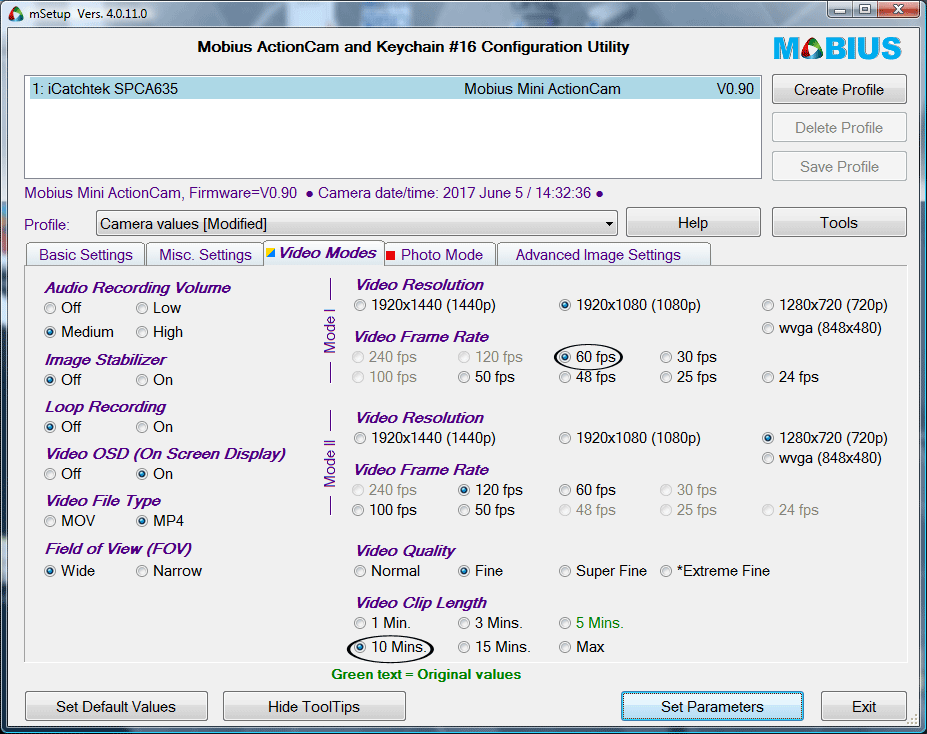Screen dimensions: 927x734
Task: Enable Loop Recording with On
Action: (154, 427)
